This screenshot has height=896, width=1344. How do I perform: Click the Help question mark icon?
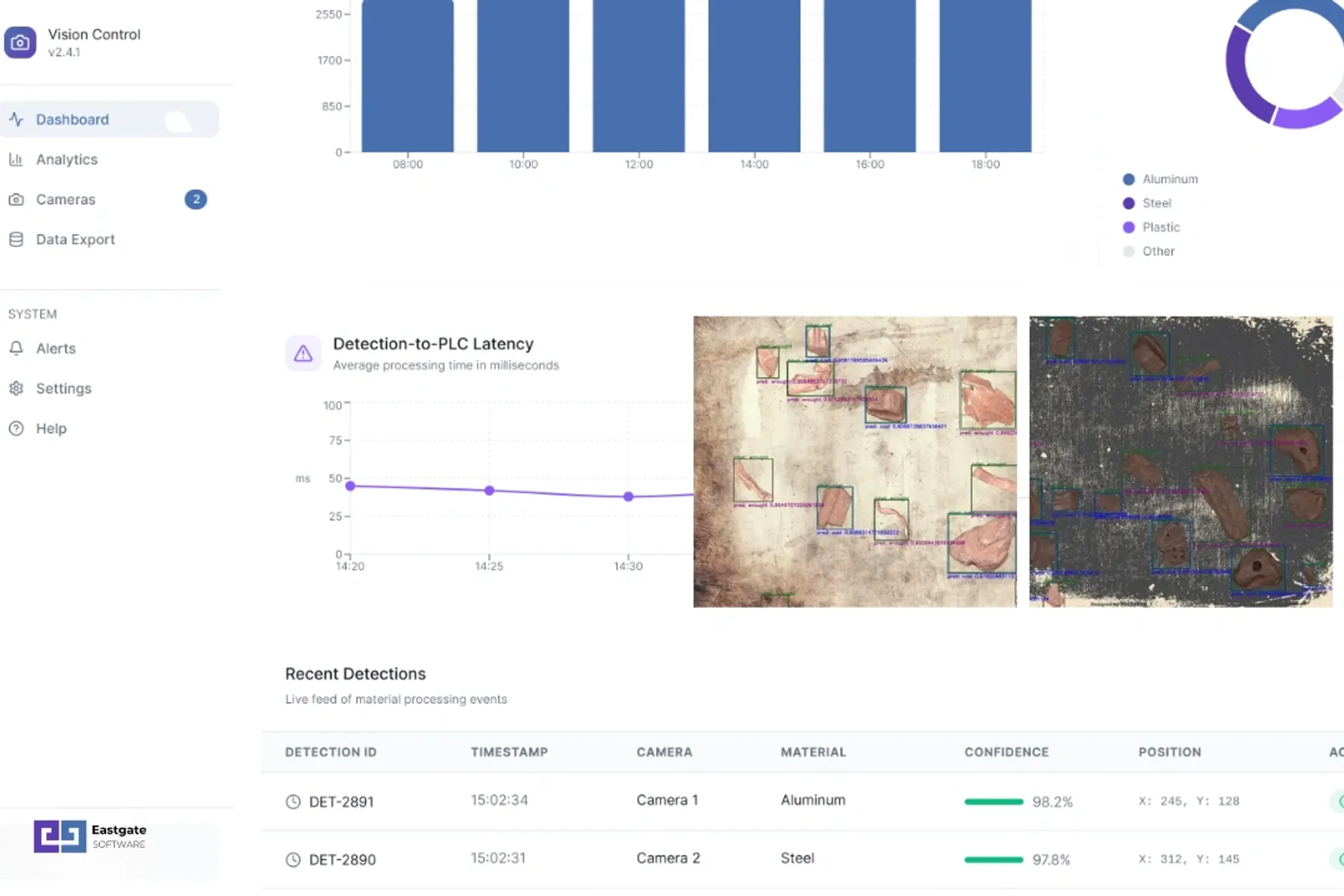[16, 428]
